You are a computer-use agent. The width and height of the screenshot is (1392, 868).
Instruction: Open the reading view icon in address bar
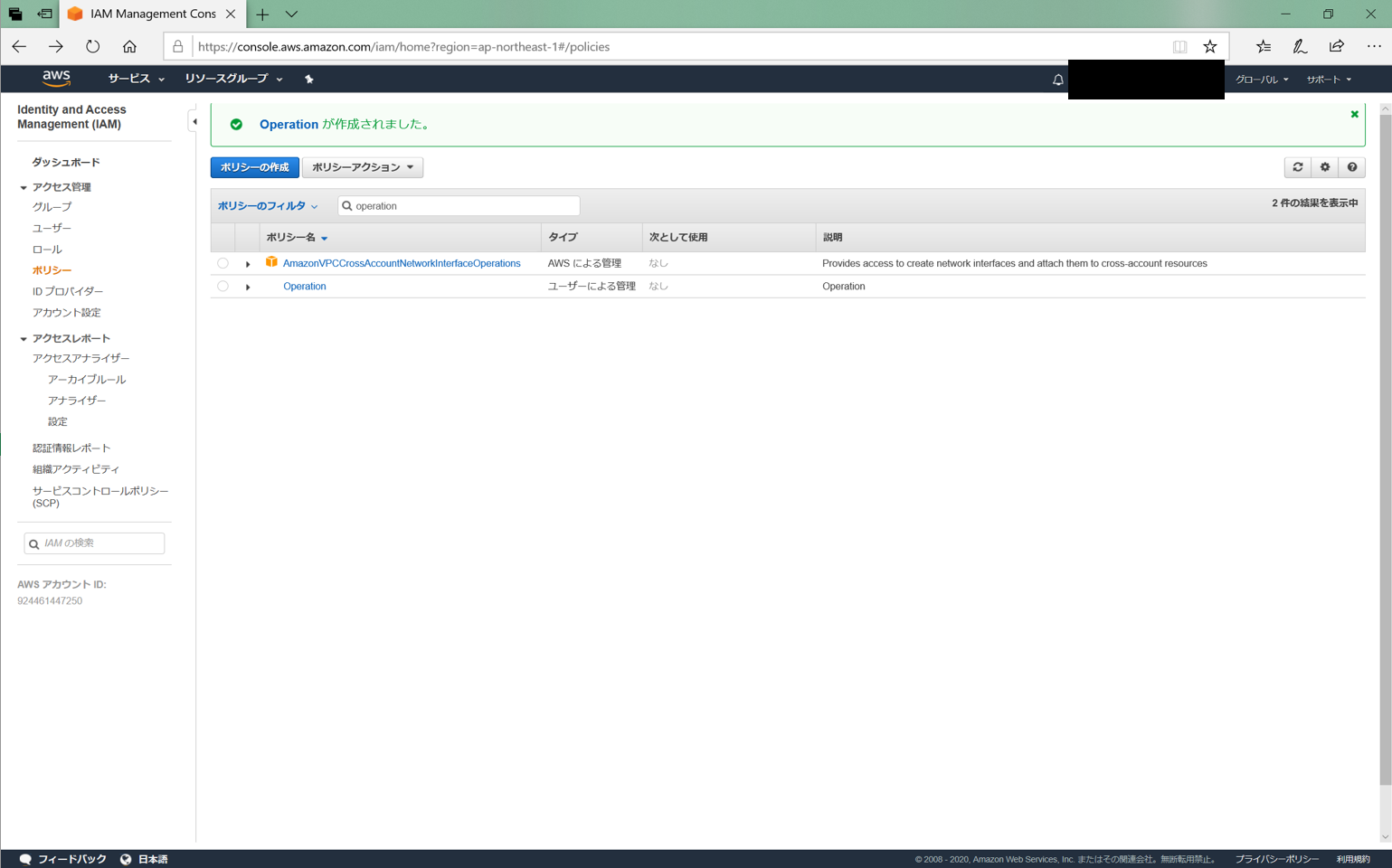click(1179, 46)
